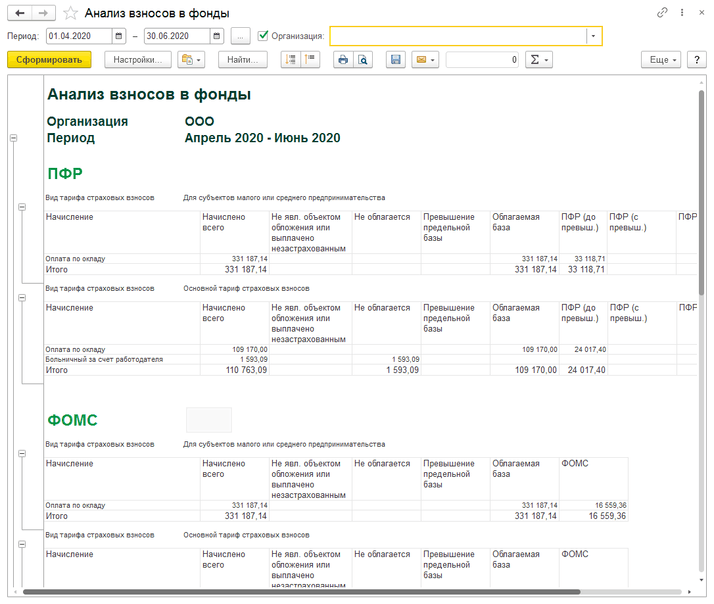Open the Еще menu

(x=661, y=60)
